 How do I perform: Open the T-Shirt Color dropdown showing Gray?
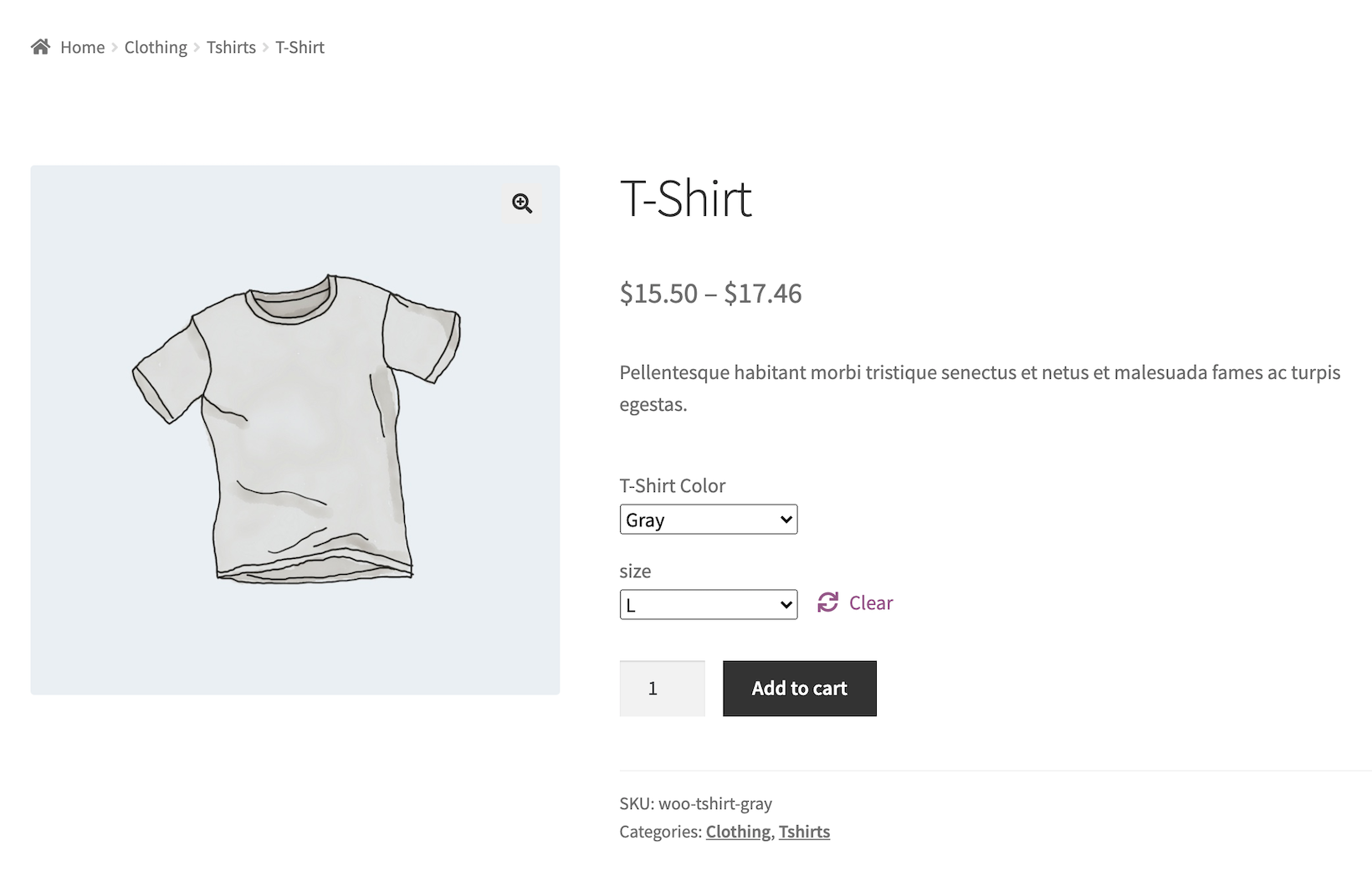(x=708, y=520)
